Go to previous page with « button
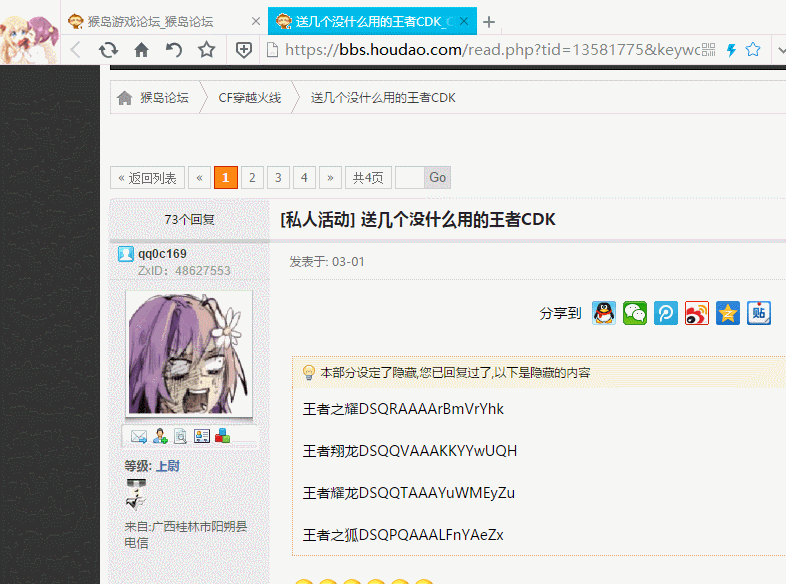Image resolution: width=786 pixels, height=584 pixels. [x=200, y=177]
